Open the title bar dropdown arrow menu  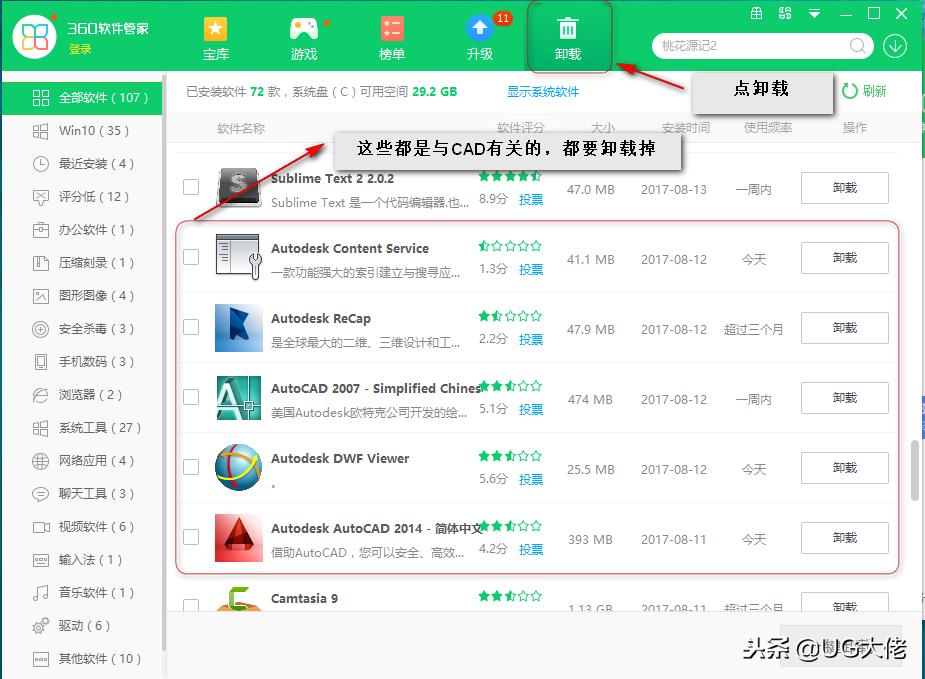pos(813,13)
